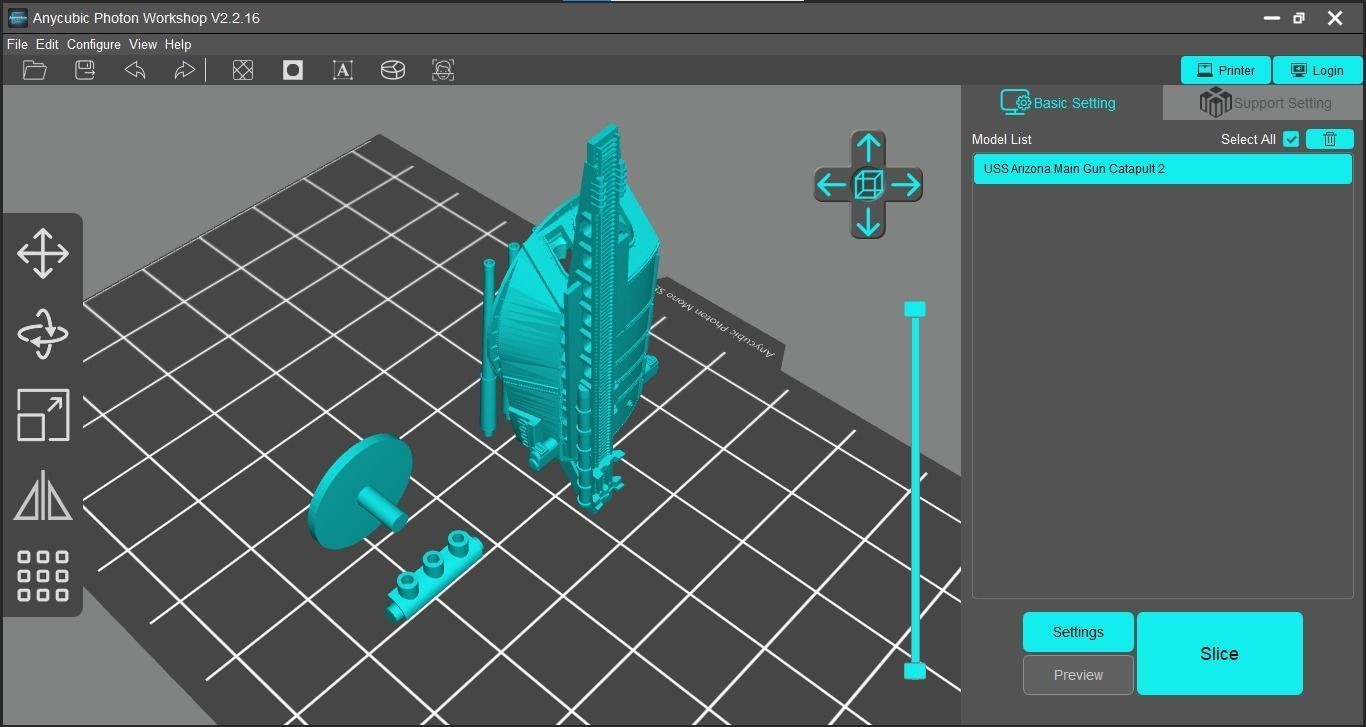
Task: Rotate view up with the up arrow
Action: pos(868,148)
